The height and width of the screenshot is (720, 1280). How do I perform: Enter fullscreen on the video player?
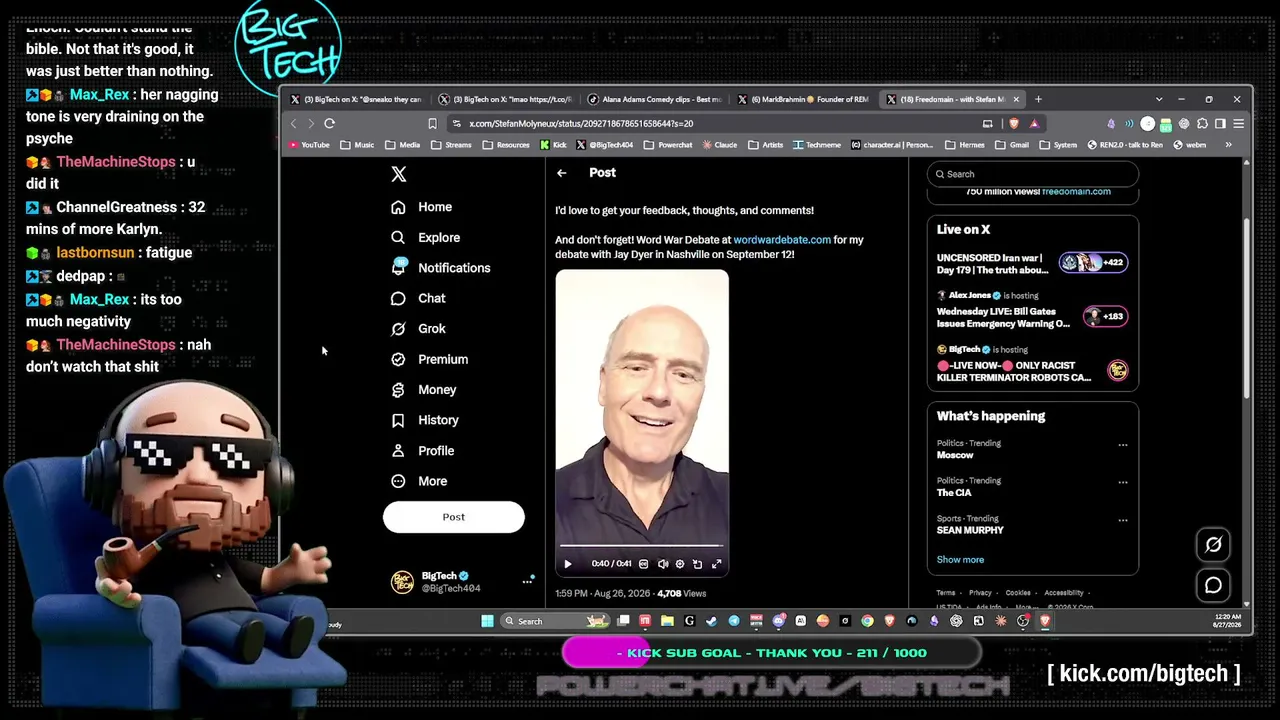[716, 564]
